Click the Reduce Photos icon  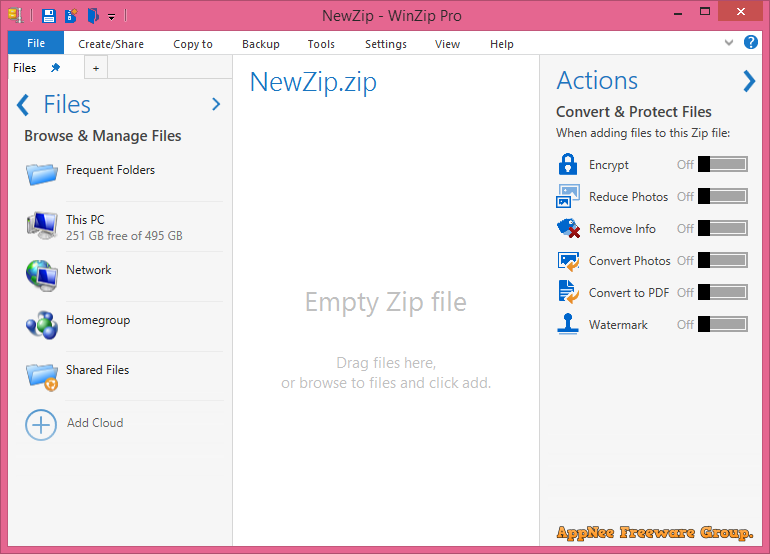pos(568,196)
